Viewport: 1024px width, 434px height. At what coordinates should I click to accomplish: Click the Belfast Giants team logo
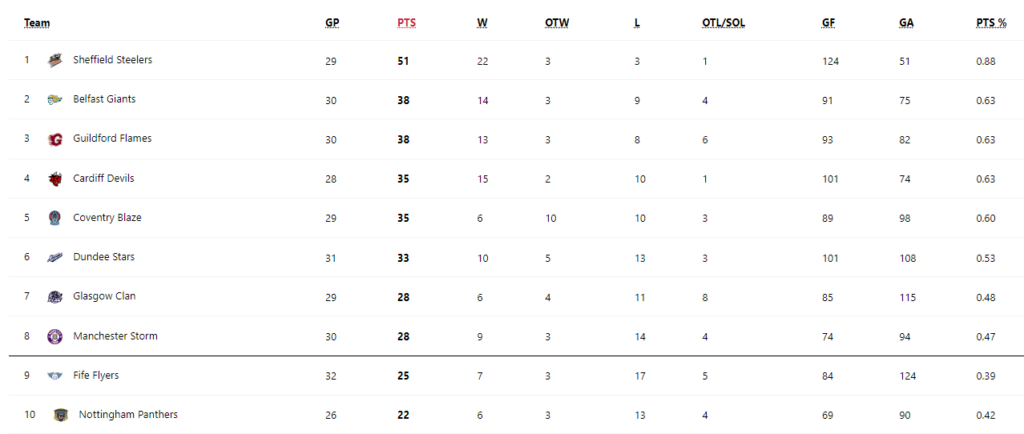[x=55, y=100]
